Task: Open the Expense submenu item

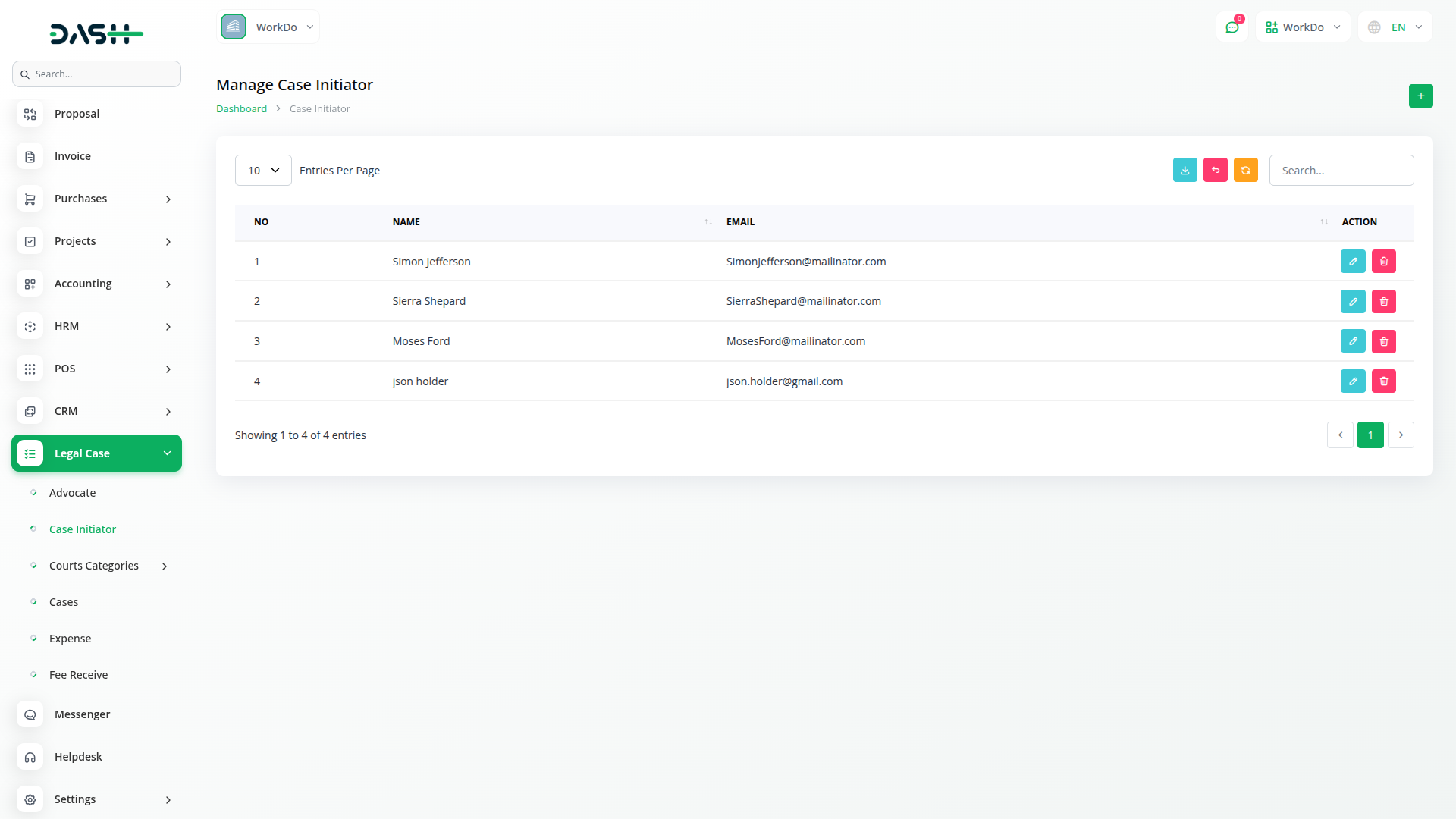Action: [x=70, y=639]
